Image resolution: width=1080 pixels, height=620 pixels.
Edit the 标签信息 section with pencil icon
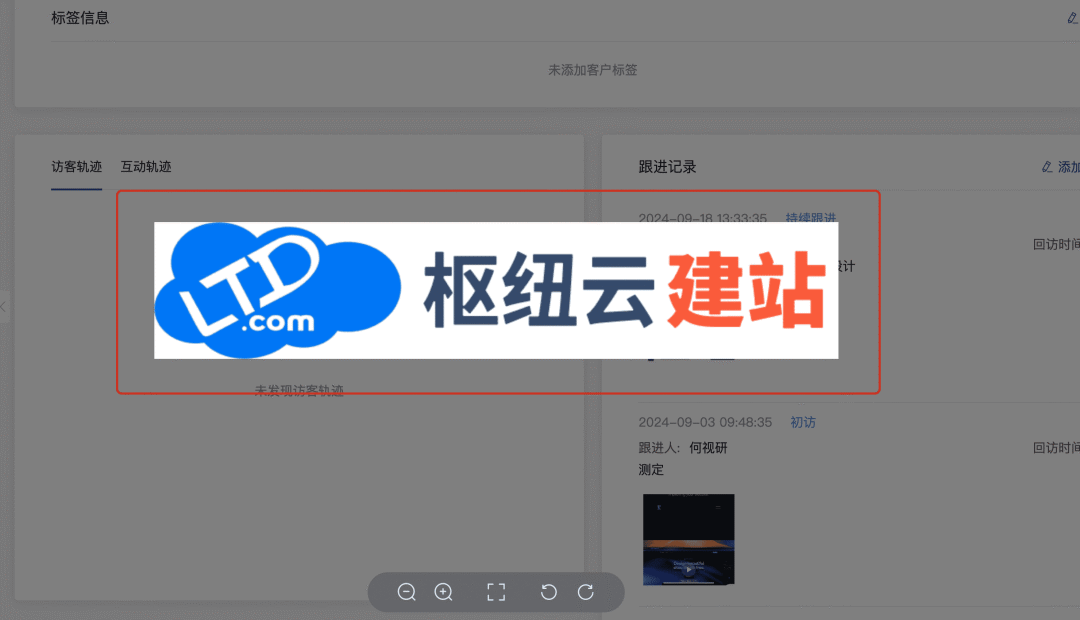tap(1072, 18)
